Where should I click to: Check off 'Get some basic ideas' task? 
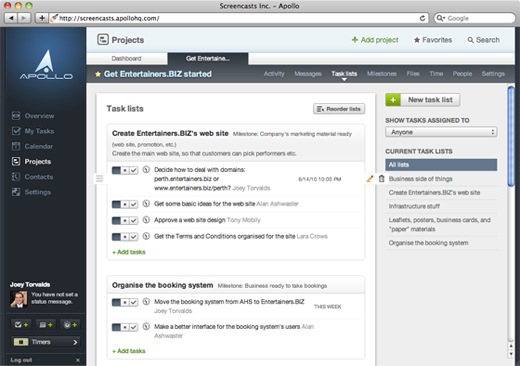134,204
